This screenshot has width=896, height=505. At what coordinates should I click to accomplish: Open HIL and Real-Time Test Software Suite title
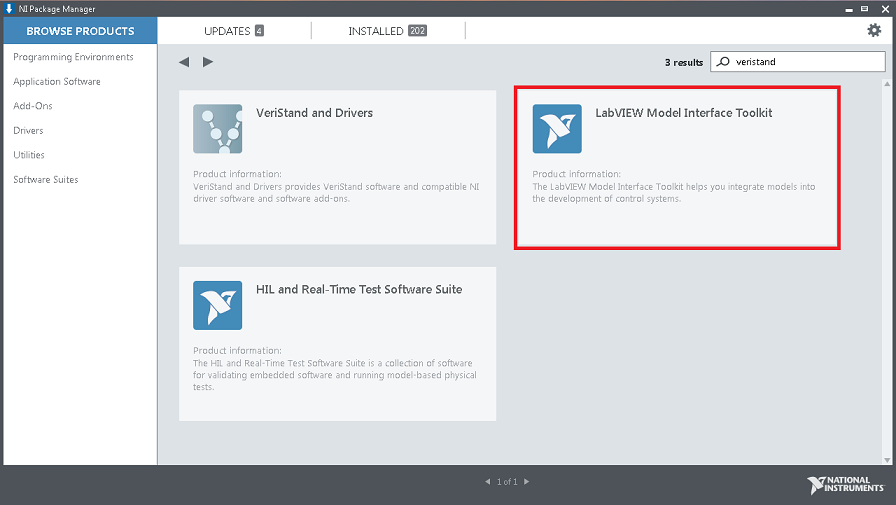[x=359, y=290]
